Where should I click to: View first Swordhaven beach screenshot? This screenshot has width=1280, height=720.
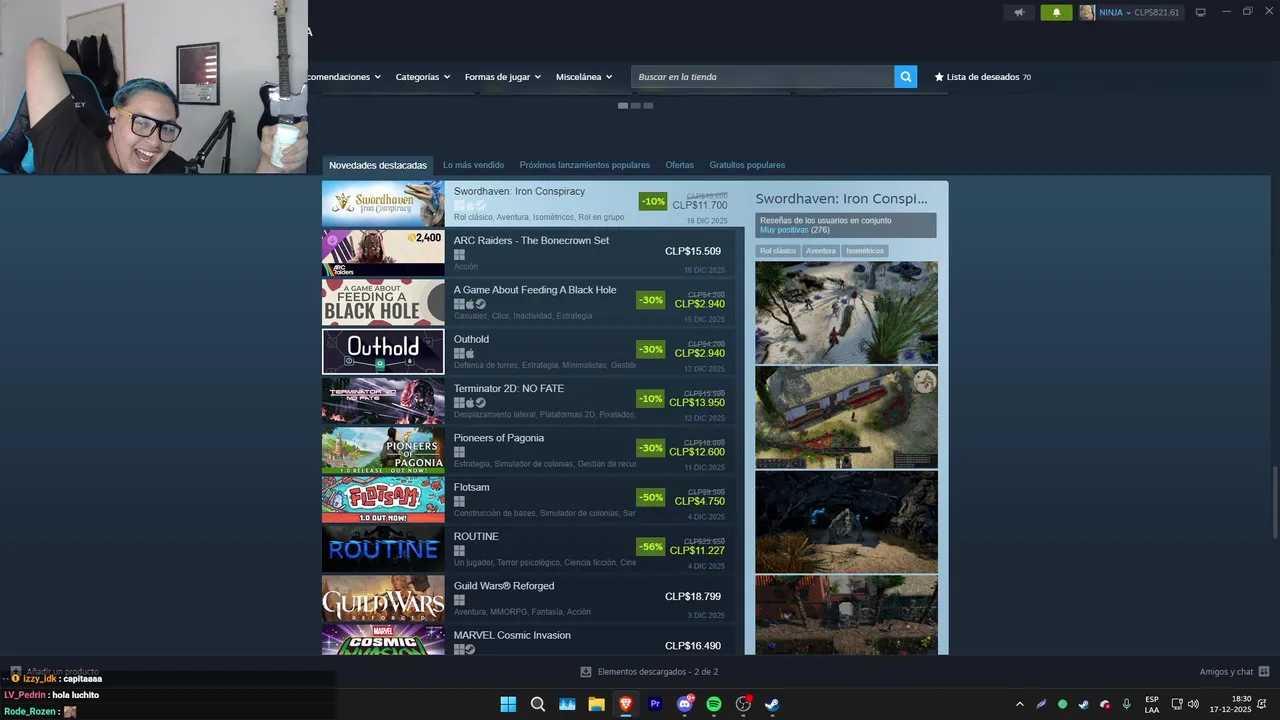pos(846,313)
